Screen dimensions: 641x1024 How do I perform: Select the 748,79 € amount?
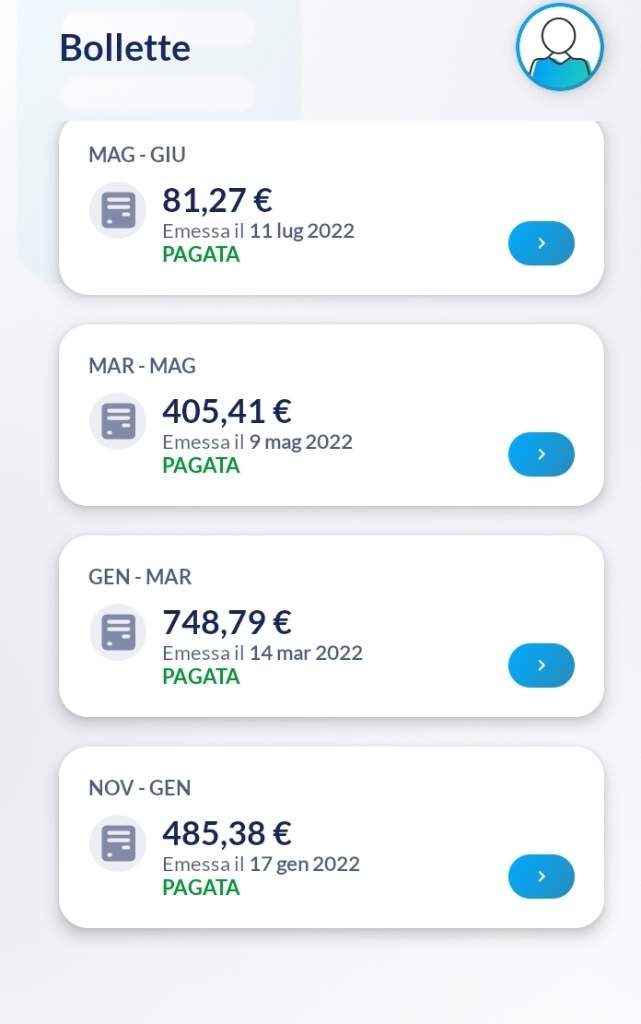tap(227, 622)
